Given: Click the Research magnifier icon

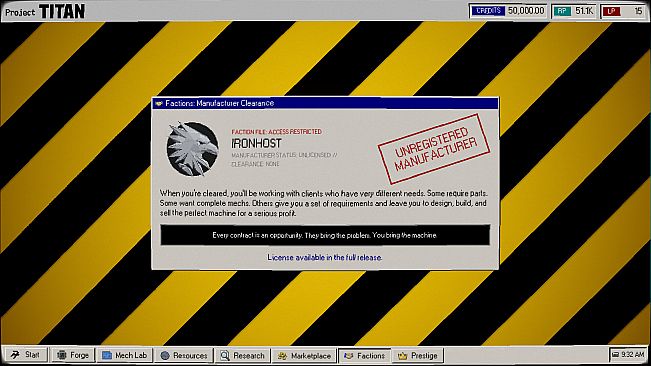Looking at the screenshot, I should pyautogui.click(x=225, y=355).
